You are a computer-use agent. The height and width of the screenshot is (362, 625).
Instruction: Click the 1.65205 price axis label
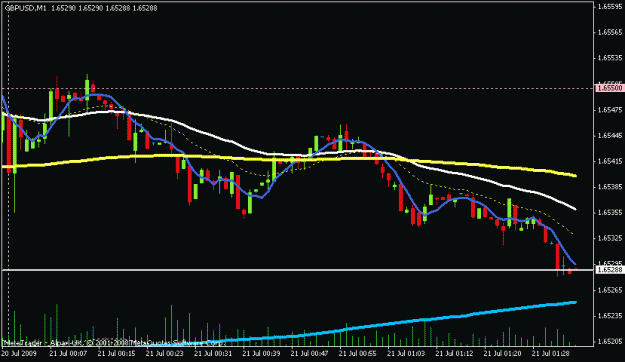click(x=611, y=341)
